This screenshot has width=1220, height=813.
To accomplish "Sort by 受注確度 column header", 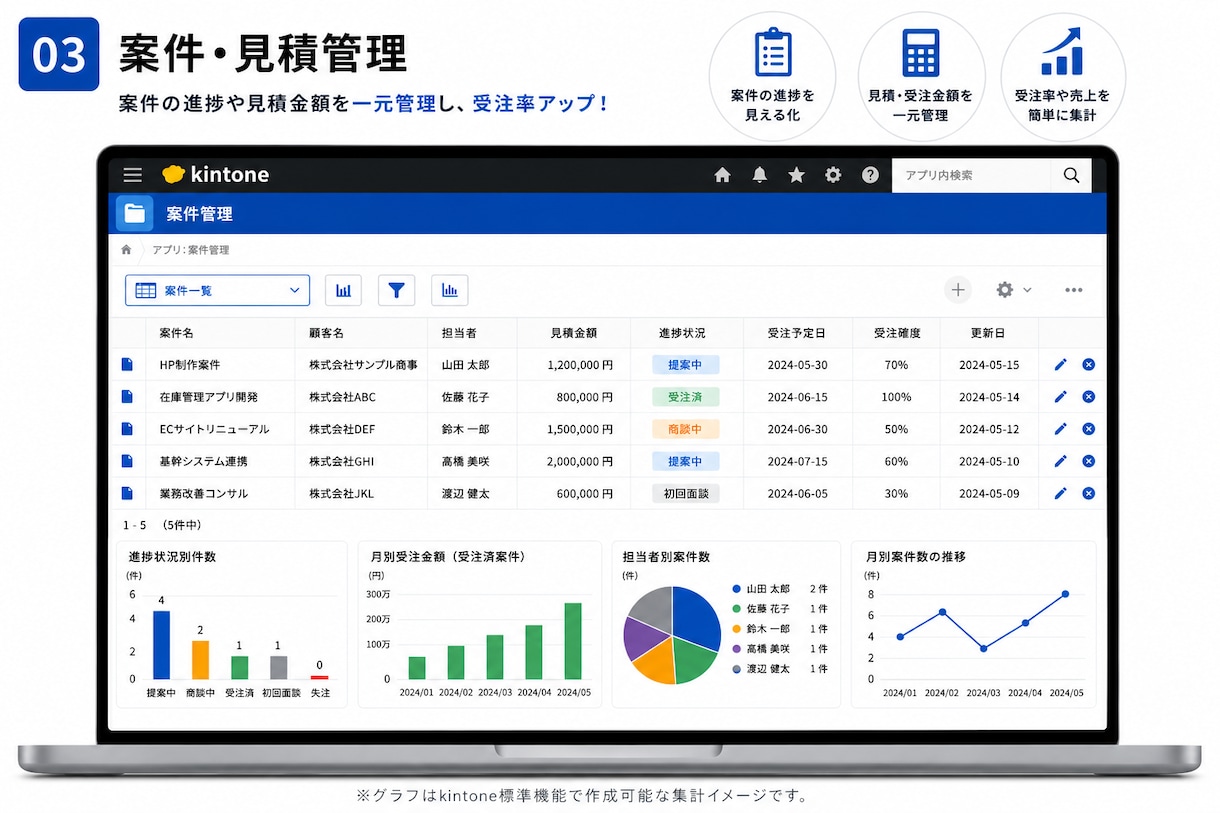I will pyautogui.click(x=897, y=333).
